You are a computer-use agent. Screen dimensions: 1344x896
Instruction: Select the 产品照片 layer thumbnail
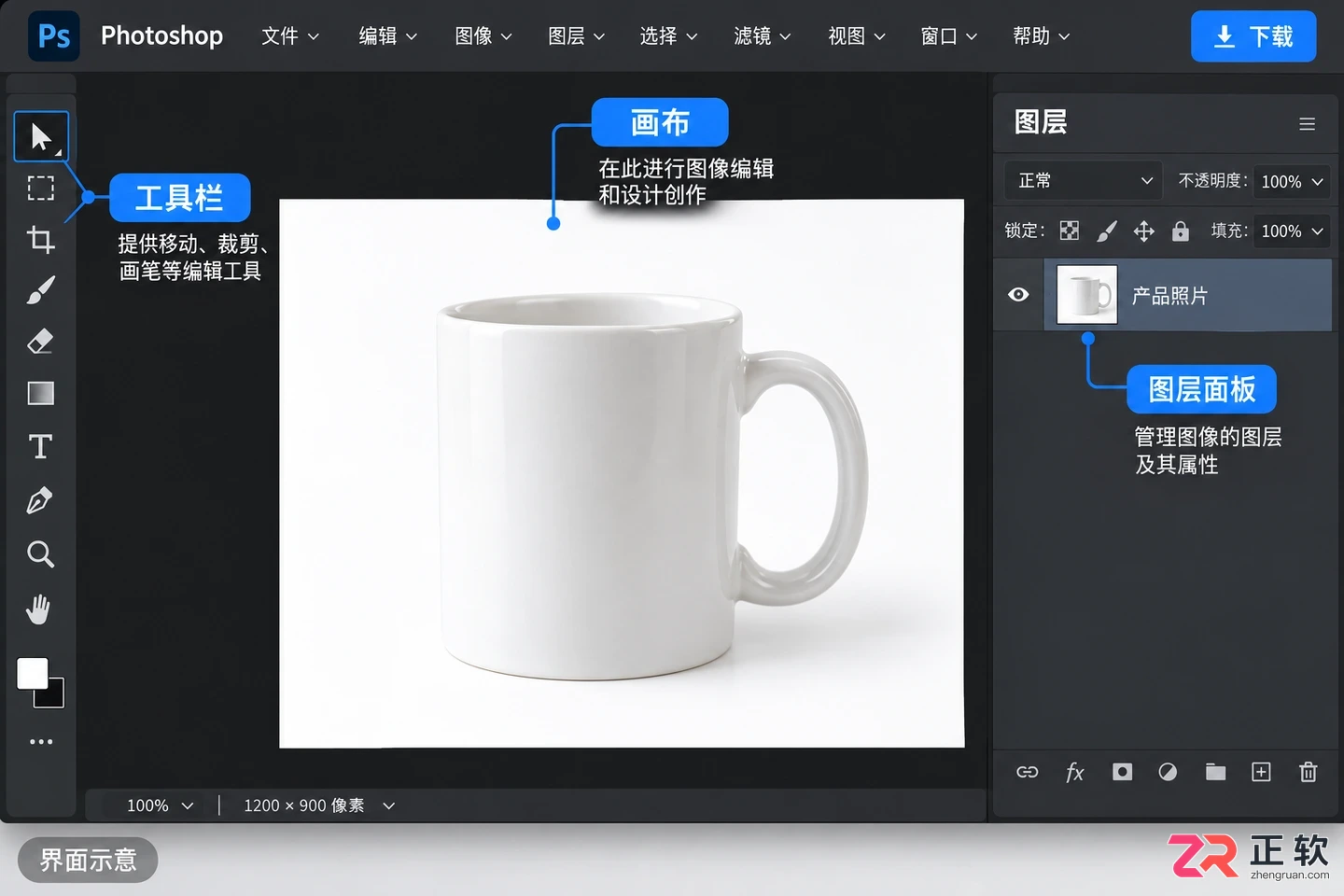click(x=1086, y=295)
